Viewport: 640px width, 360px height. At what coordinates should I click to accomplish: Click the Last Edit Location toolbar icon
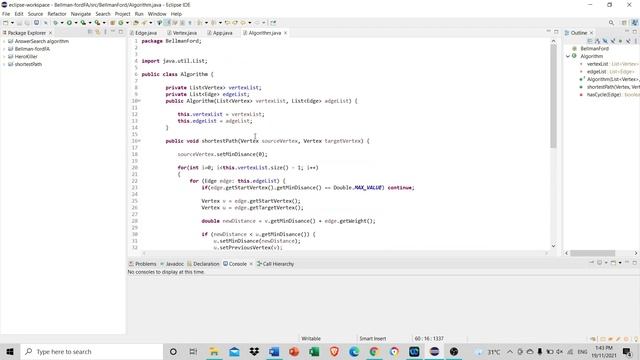[227, 22]
